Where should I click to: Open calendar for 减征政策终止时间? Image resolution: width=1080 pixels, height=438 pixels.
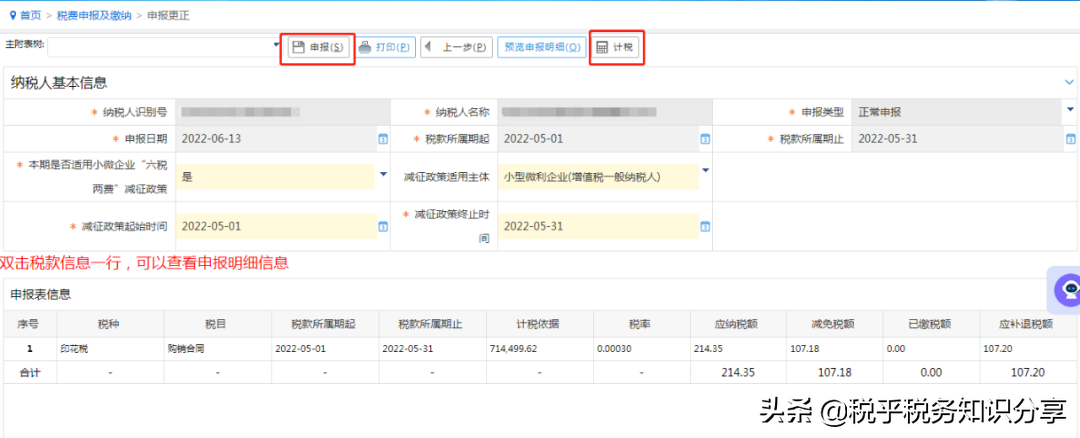pos(705,226)
